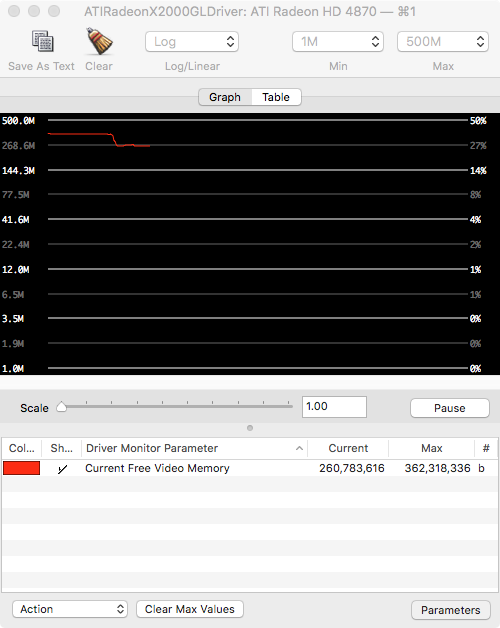The image size is (500, 628).
Task: Click red color swatch for Free Video Memory
Action: (22, 468)
